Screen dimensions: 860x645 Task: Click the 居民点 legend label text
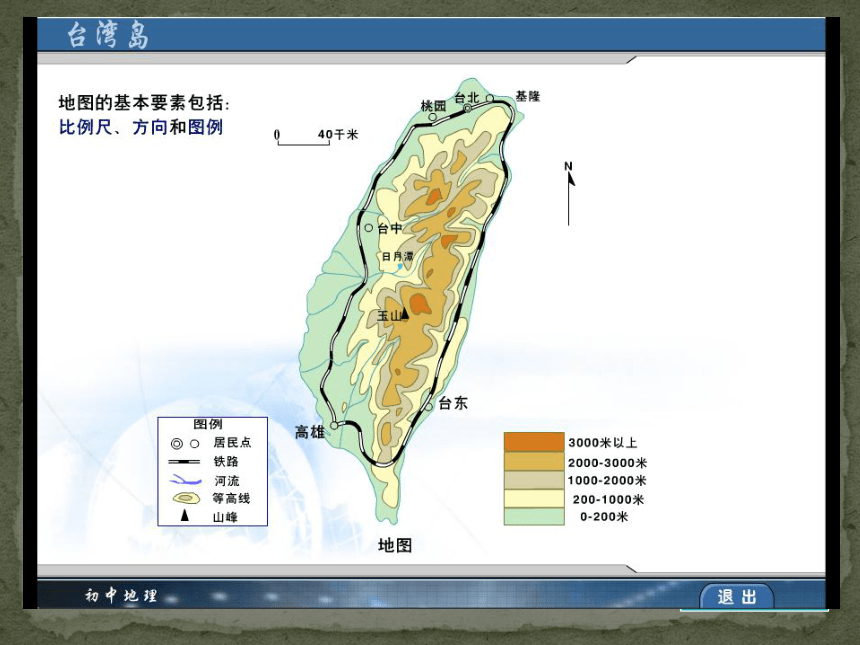pyautogui.click(x=232, y=442)
